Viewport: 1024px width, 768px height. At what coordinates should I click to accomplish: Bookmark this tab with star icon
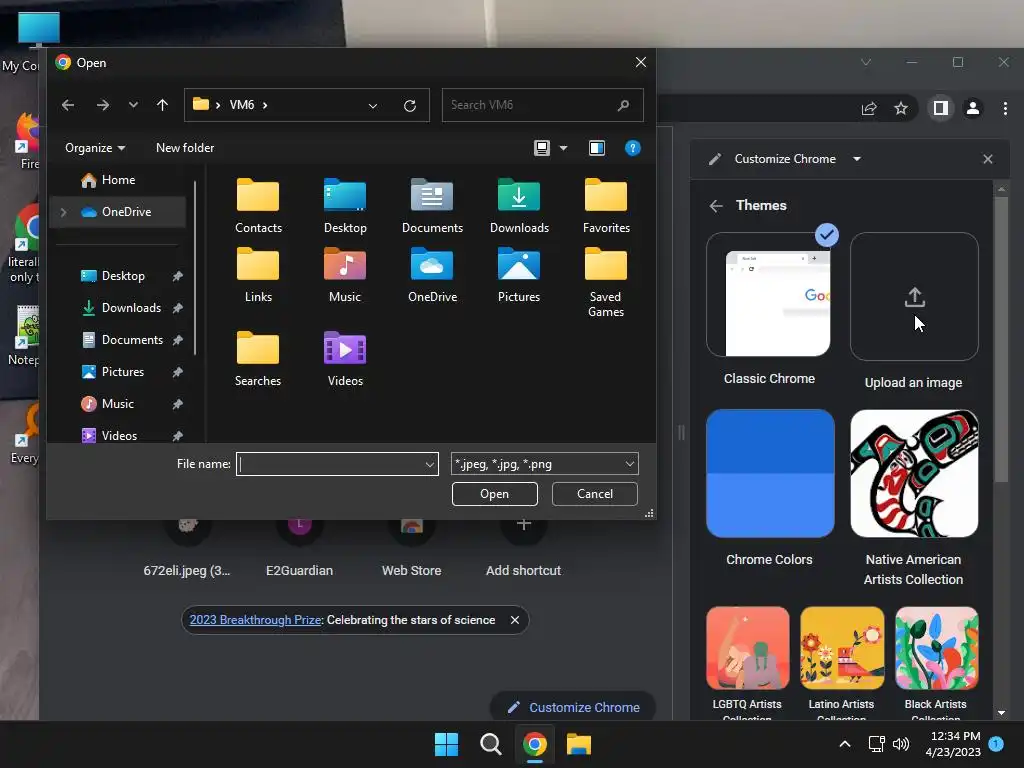[x=901, y=108]
